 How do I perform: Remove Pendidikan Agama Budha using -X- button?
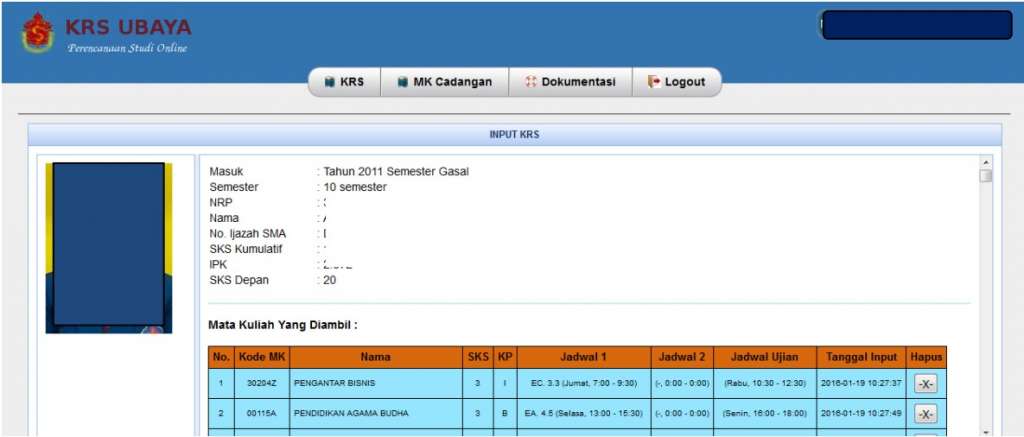click(925, 414)
